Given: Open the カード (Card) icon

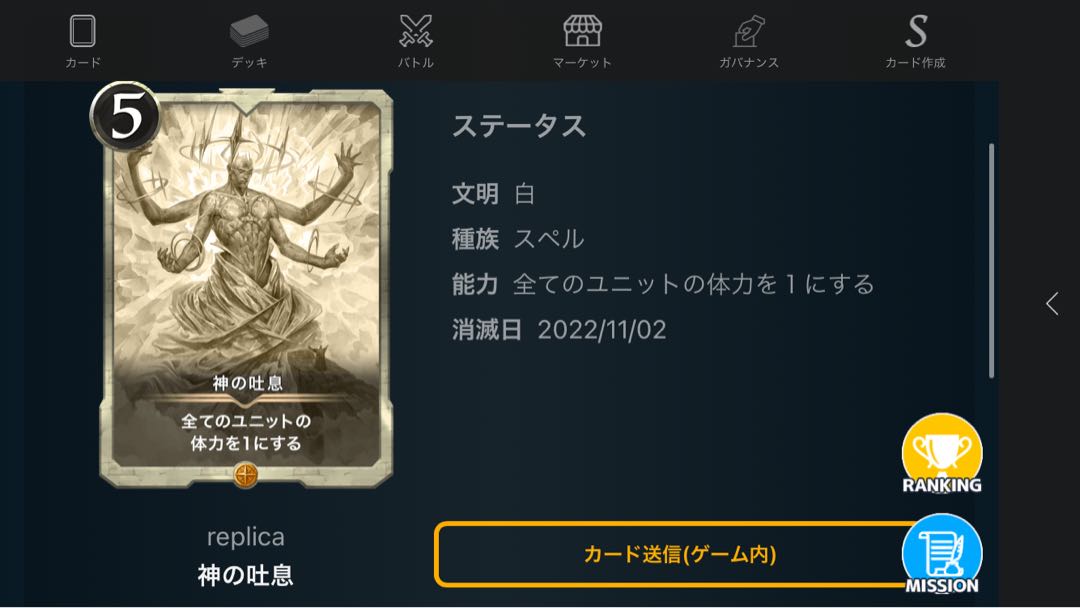Looking at the screenshot, I should click(x=83, y=32).
